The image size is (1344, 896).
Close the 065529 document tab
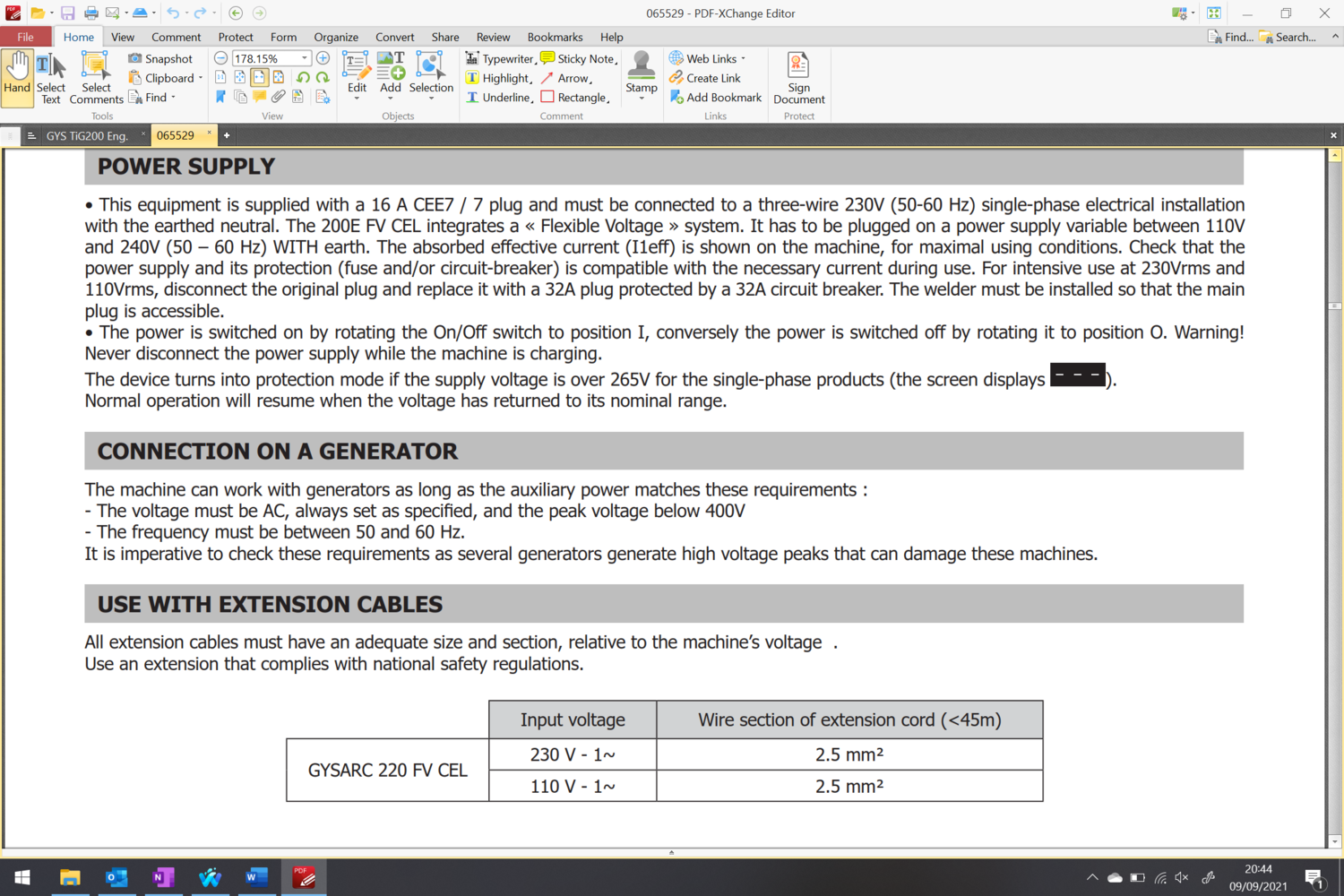[x=210, y=134]
